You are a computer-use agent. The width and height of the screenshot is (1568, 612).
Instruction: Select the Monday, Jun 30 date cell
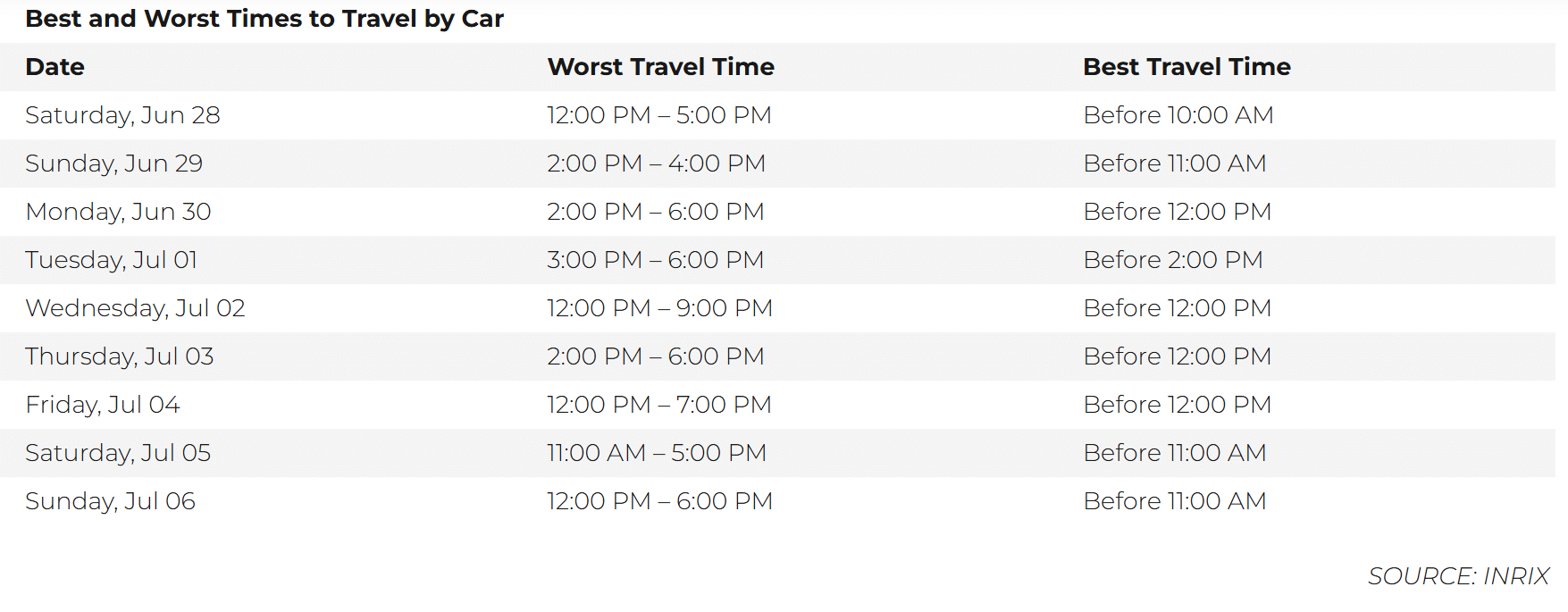point(119,212)
